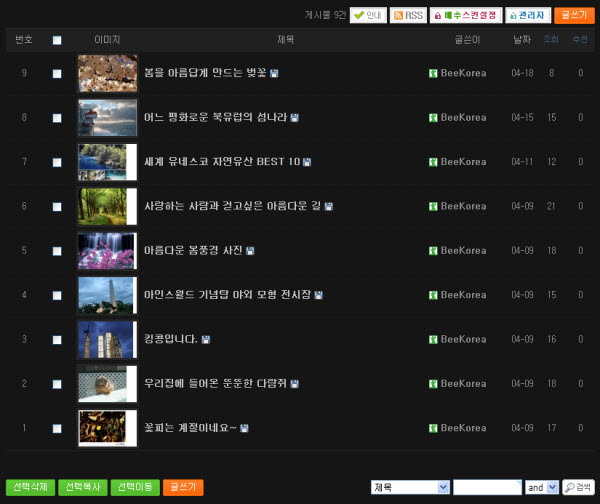600x504 pixels.
Task: Open 배추스킨설정 skin settings
Action: (x=466, y=15)
